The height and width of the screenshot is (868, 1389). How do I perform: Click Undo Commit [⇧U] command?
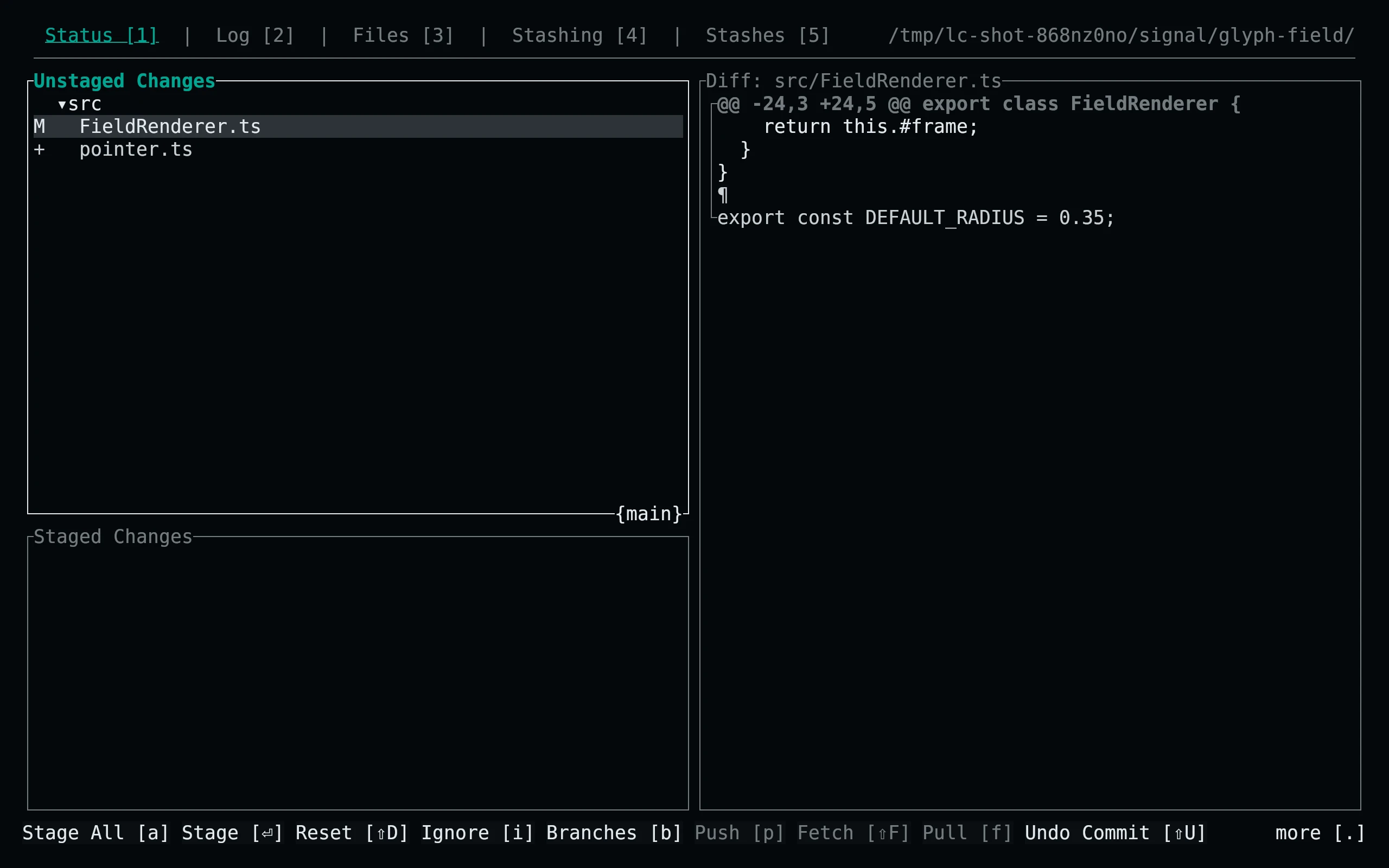tap(1115, 832)
